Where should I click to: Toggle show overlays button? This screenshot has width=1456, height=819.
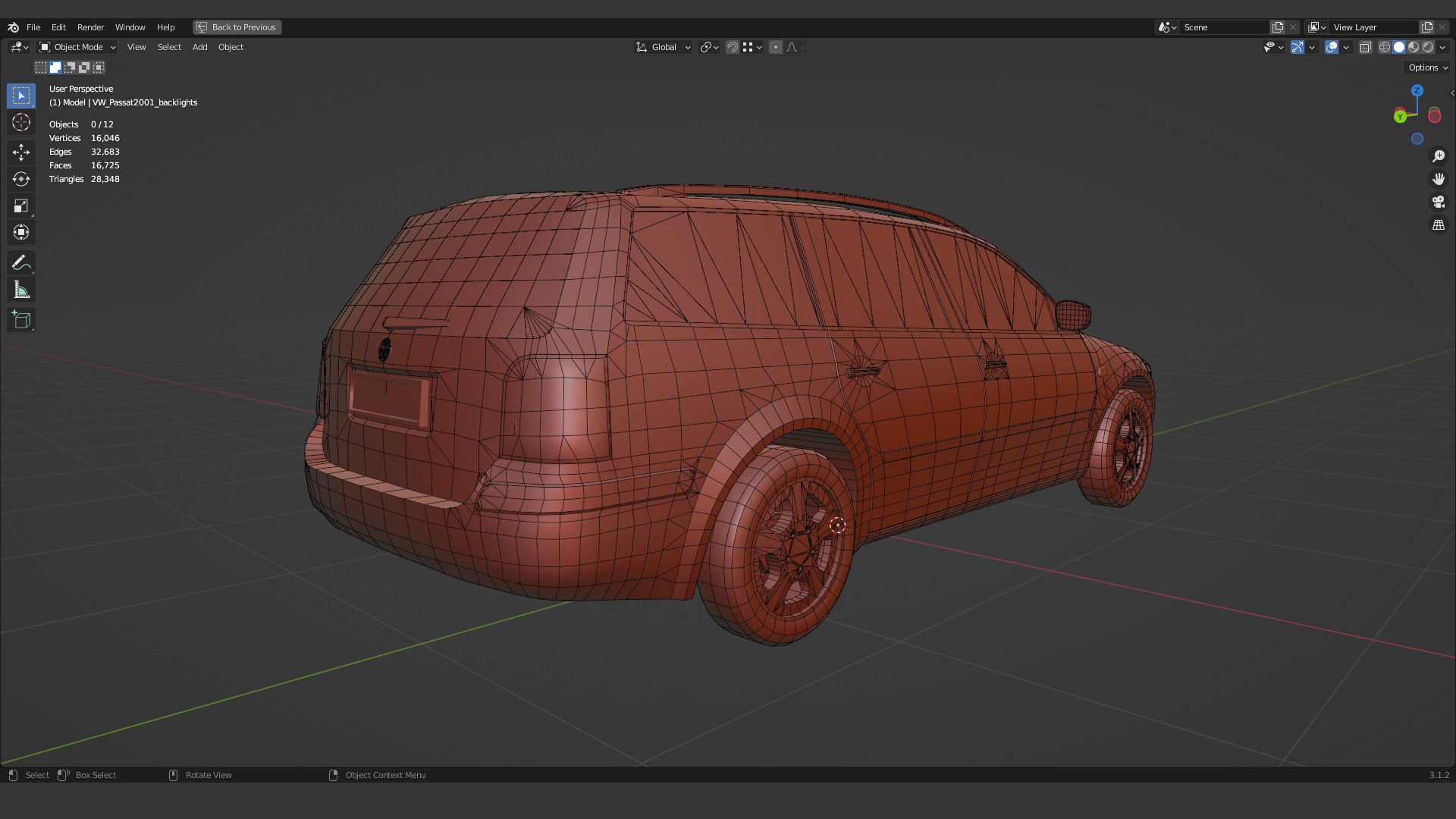(1332, 47)
